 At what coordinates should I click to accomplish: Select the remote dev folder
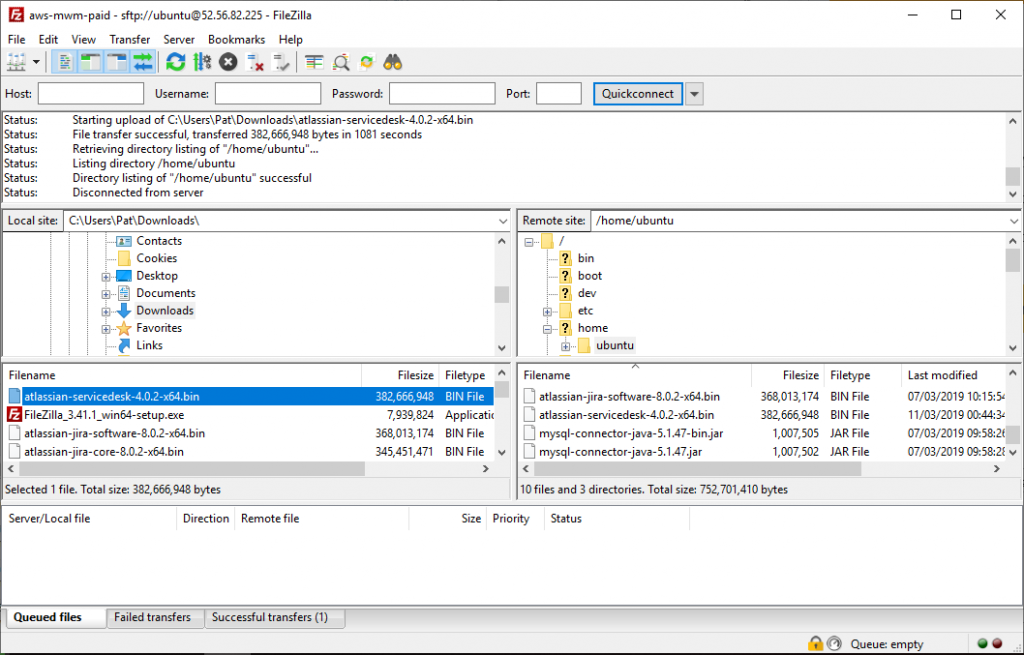tap(587, 293)
